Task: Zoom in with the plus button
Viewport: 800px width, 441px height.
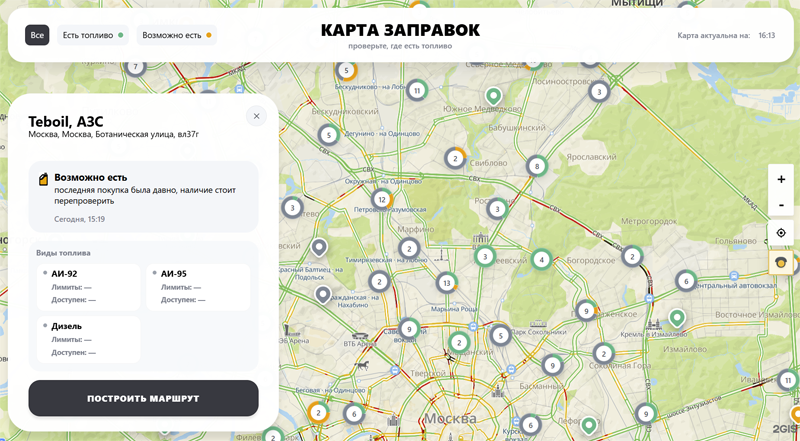Action: (x=781, y=179)
